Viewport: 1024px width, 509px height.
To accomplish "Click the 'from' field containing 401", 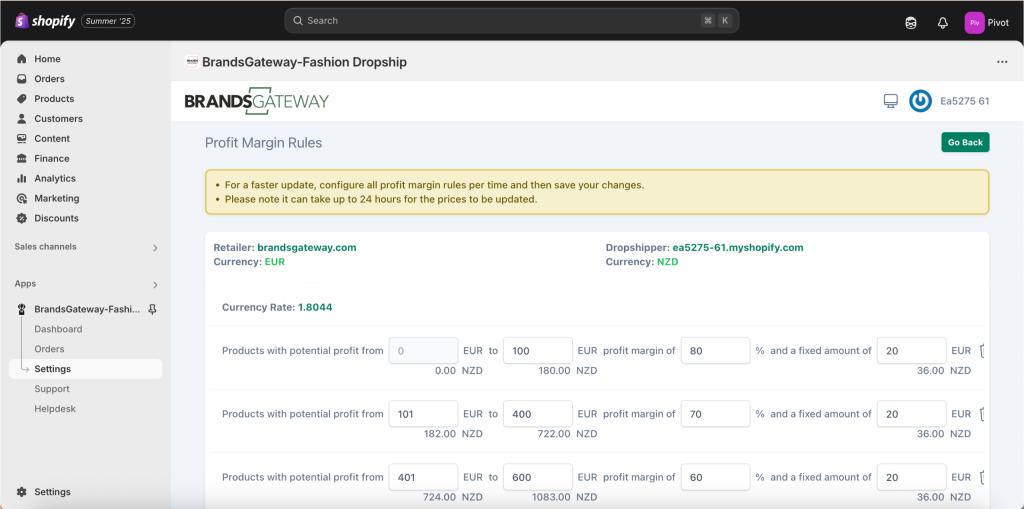I will 423,478.
